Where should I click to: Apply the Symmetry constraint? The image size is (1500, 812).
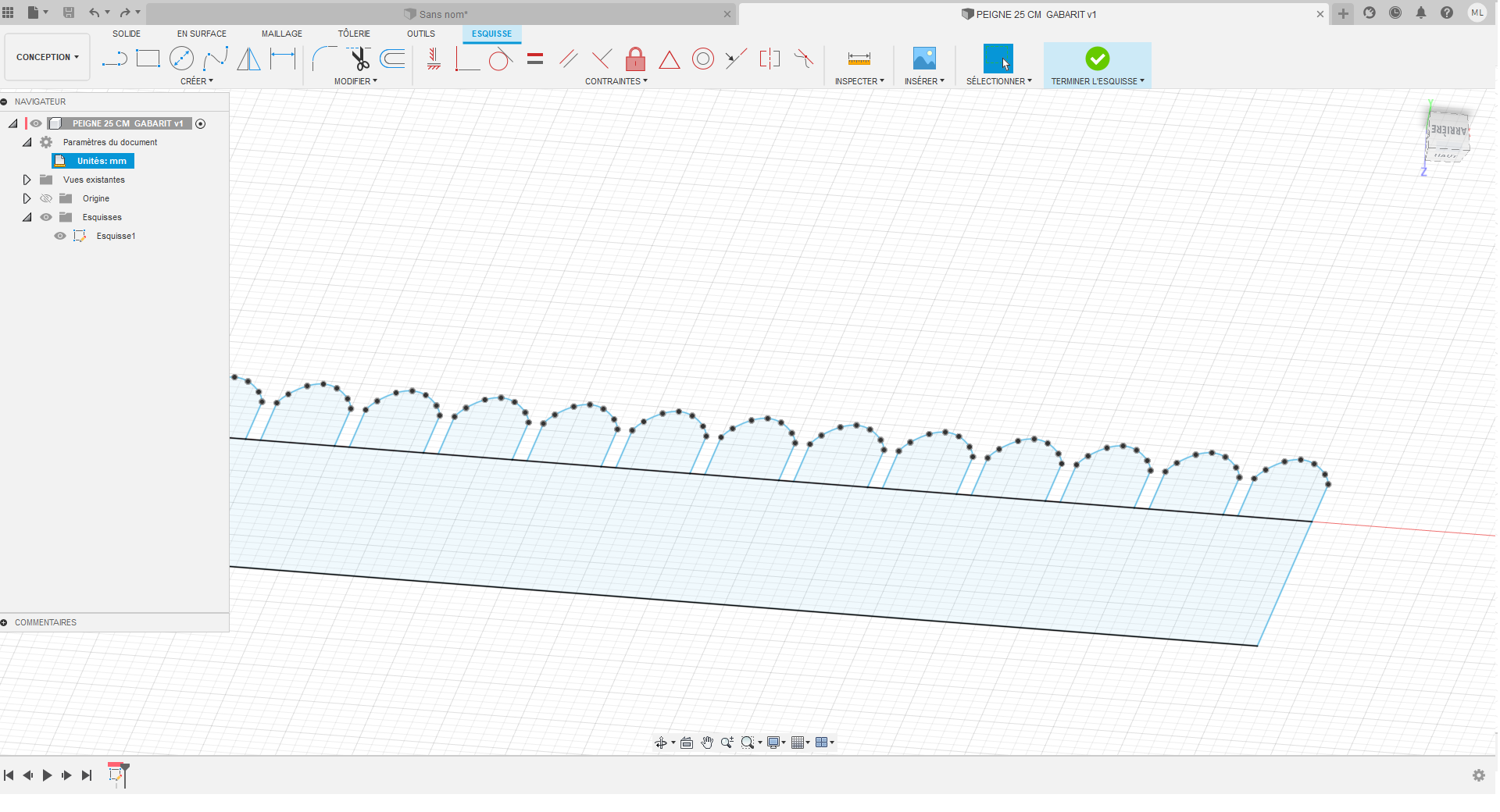click(770, 59)
